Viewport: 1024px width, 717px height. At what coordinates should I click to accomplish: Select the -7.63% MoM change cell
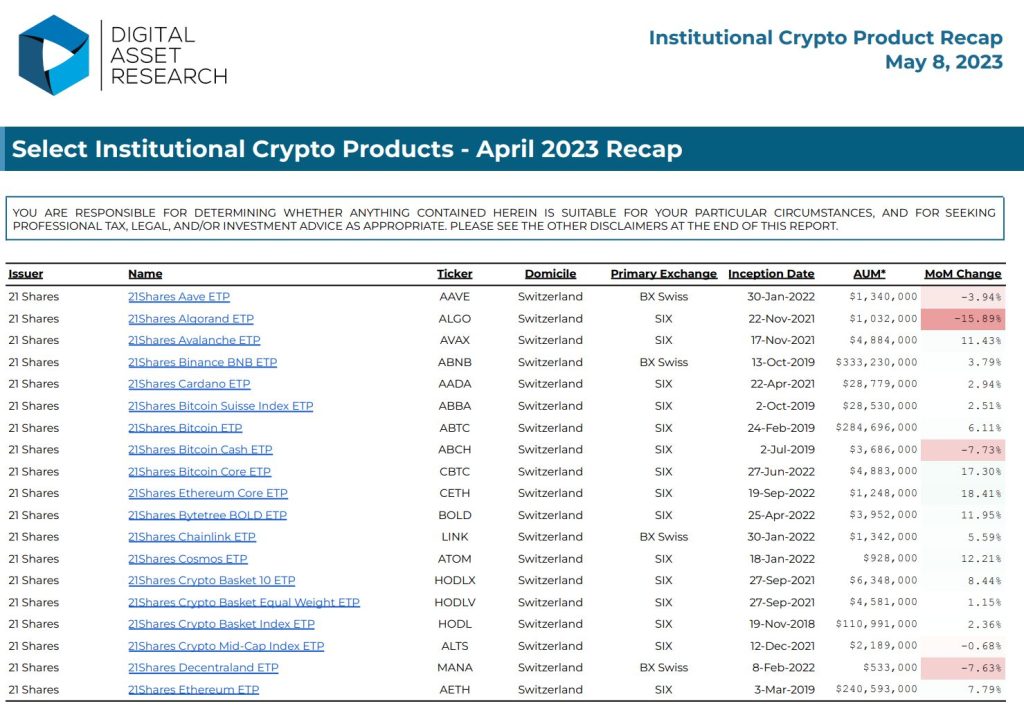click(x=963, y=668)
